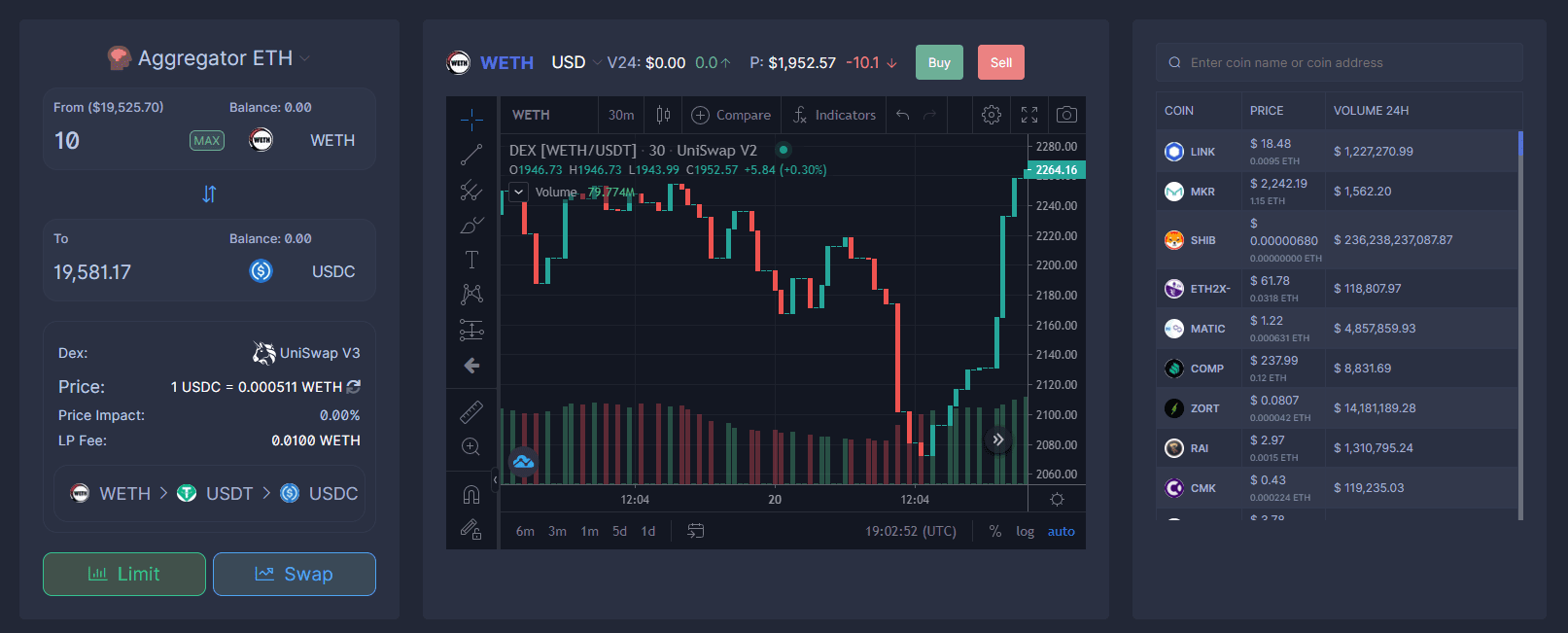
Task: Select the zoom-in magnifier tool
Action: coord(471,447)
